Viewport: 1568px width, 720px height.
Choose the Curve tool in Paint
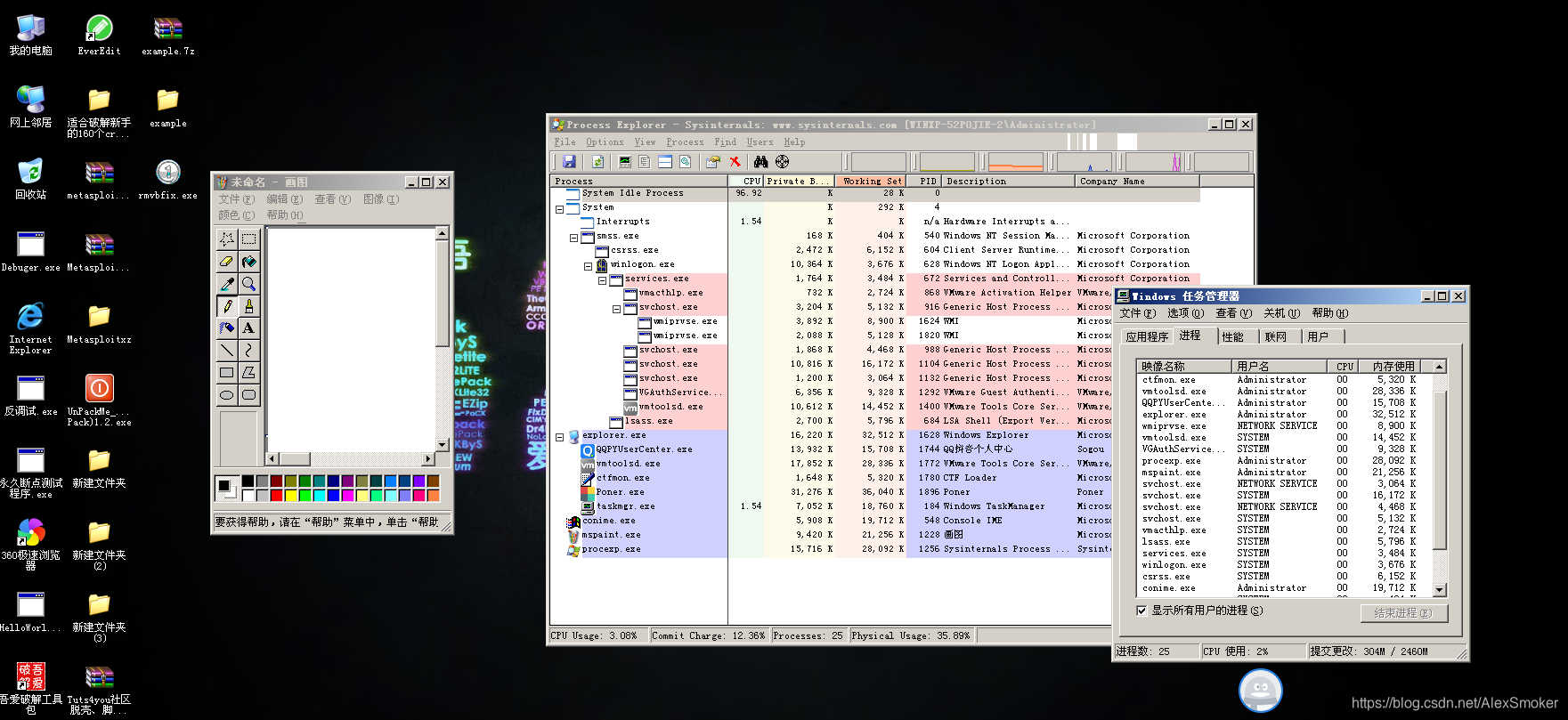pos(249,351)
